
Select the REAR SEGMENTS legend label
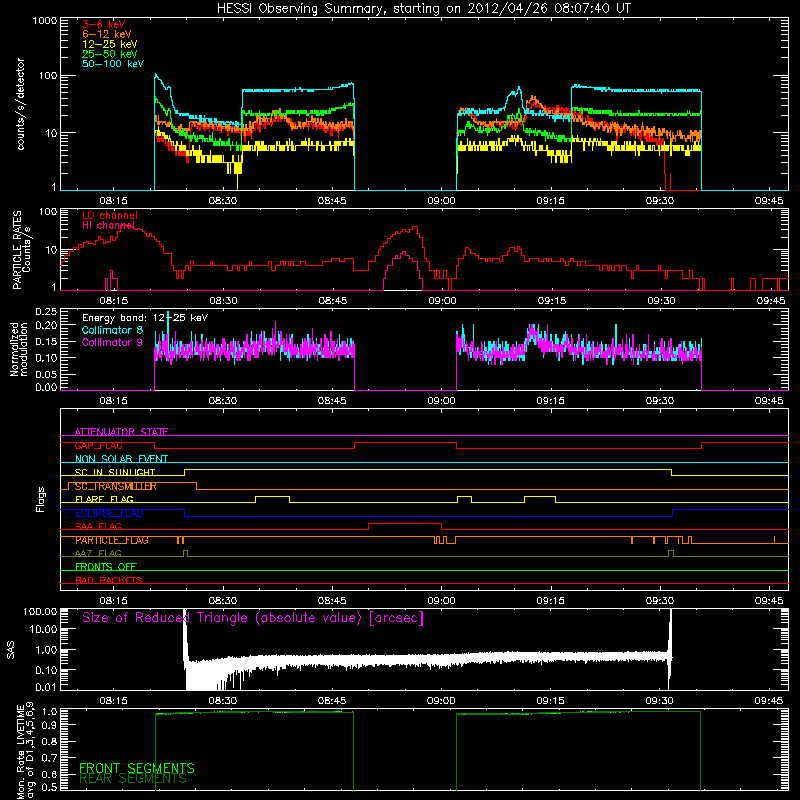pos(133,779)
